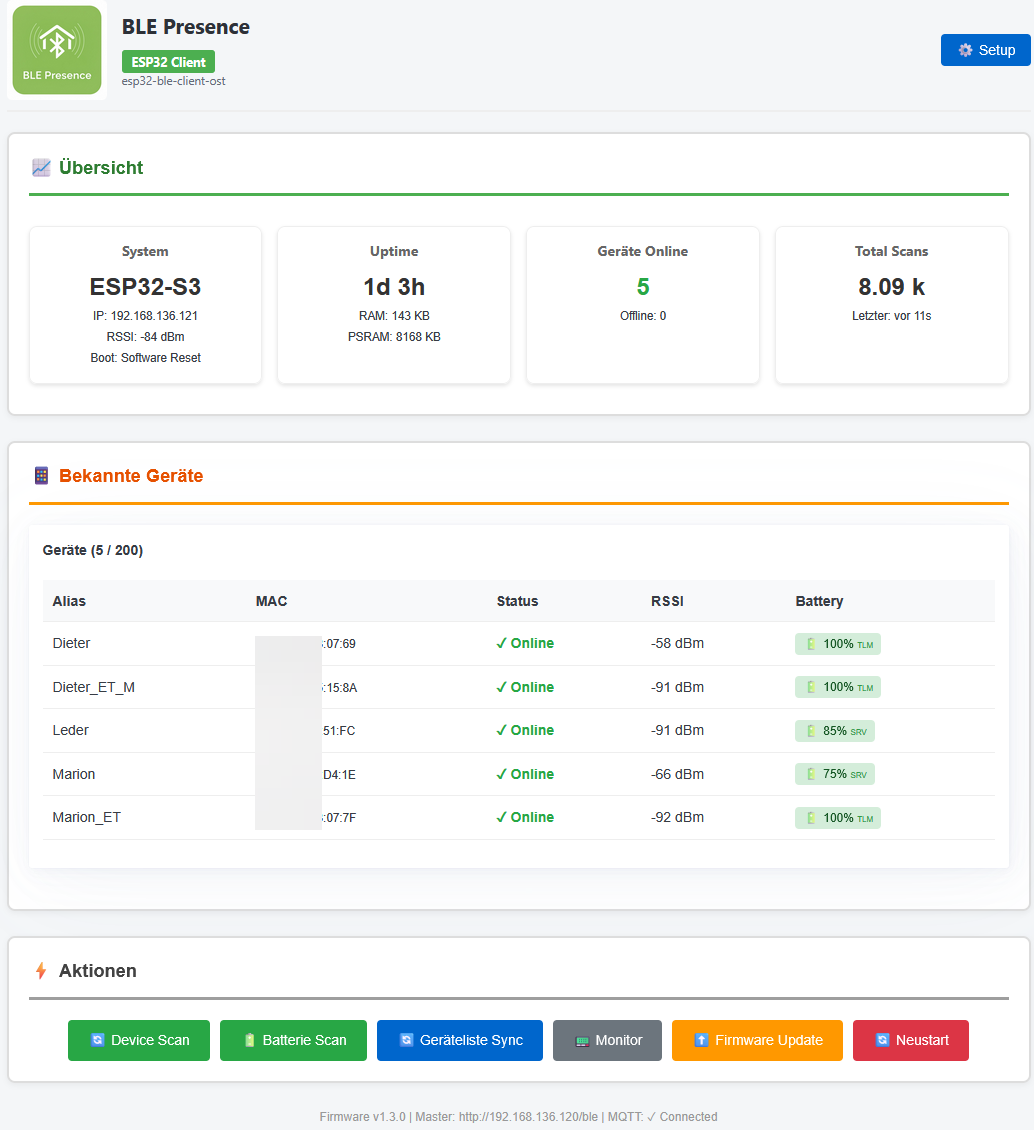Click the ESP32 Client badge

point(169,62)
